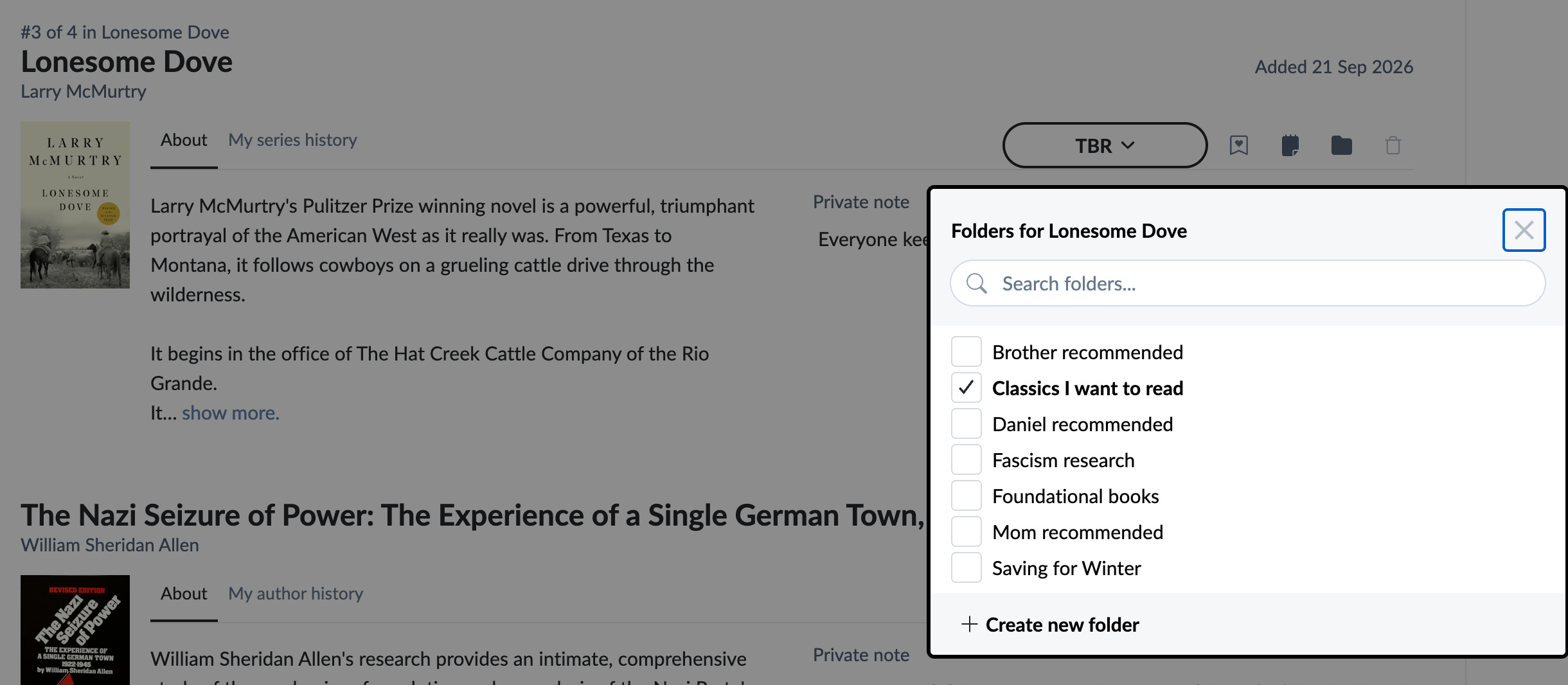Uncheck Classics I want to read
Viewport: 1568px width, 685px height.
[966, 387]
